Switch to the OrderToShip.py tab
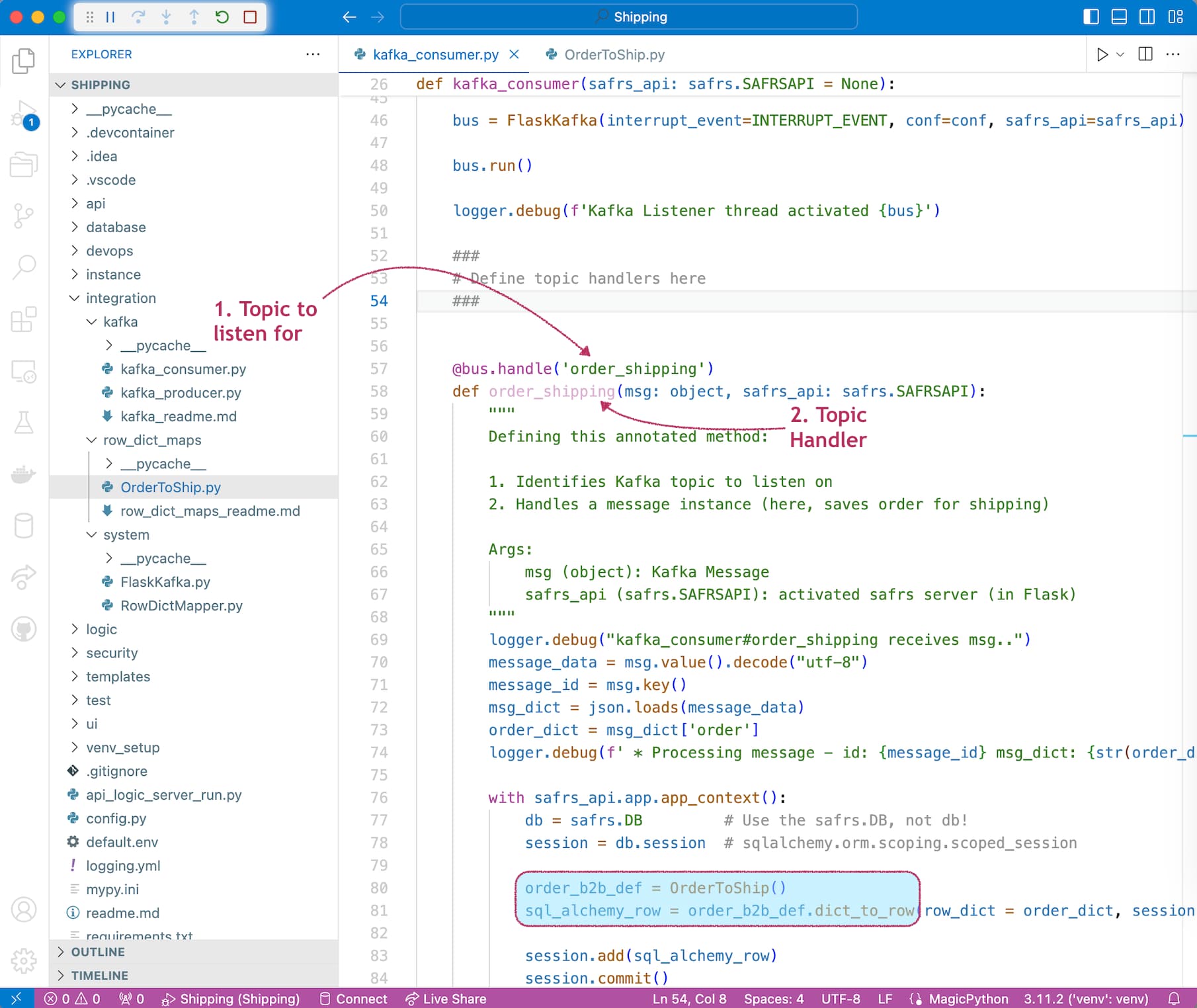The height and width of the screenshot is (1008, 1197). 614,55
